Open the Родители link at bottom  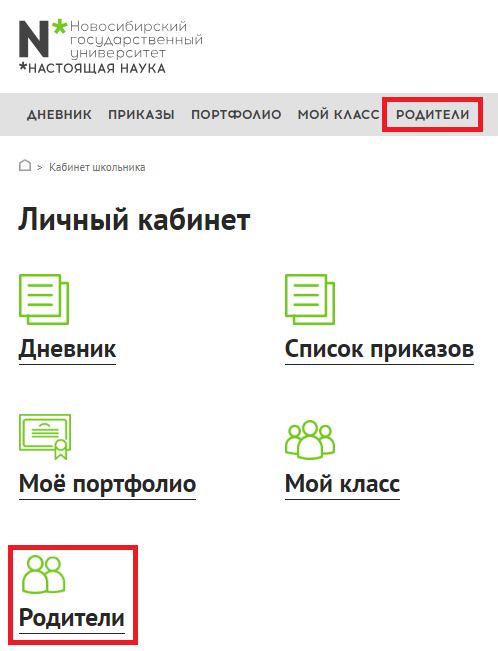click(x=72, y=619)
